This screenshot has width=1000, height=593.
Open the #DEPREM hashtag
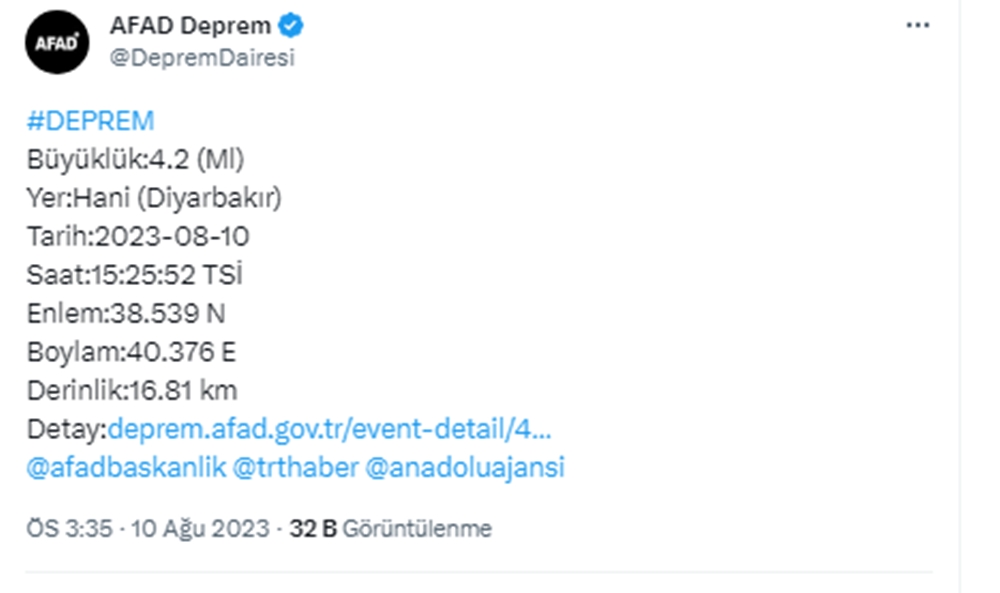(x=91, y=121)
